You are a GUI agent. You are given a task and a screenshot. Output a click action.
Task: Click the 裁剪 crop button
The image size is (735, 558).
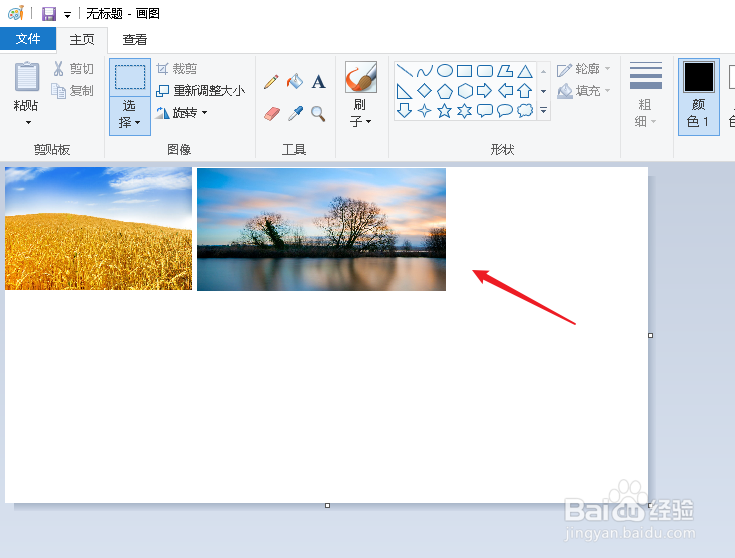click(177, 69)
